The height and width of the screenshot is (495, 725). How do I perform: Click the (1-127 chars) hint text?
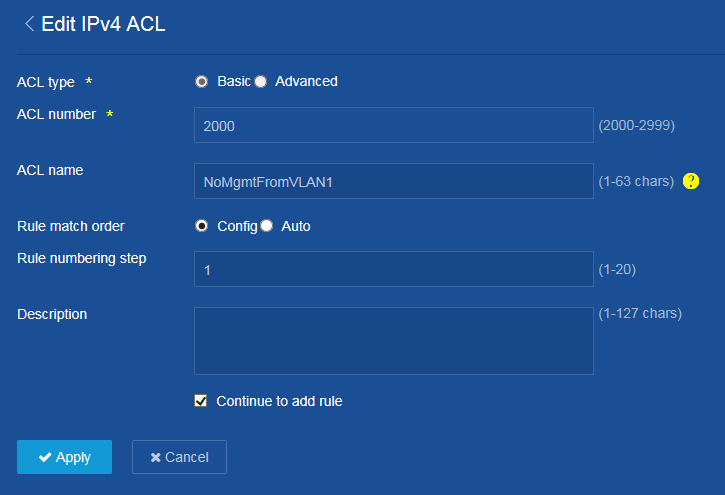coord(640,314)
